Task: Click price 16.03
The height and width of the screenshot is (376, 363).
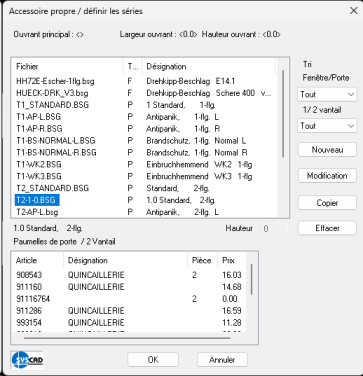Action: click(232, 275)
